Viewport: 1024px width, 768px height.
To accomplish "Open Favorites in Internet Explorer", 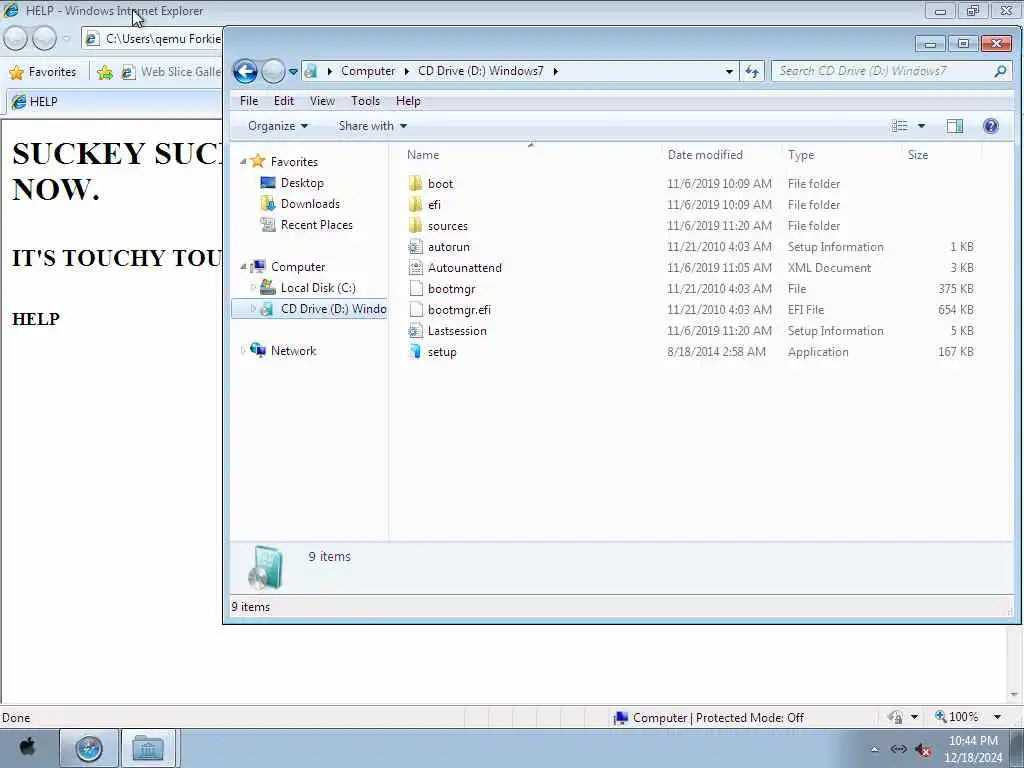I will point(43,72).
